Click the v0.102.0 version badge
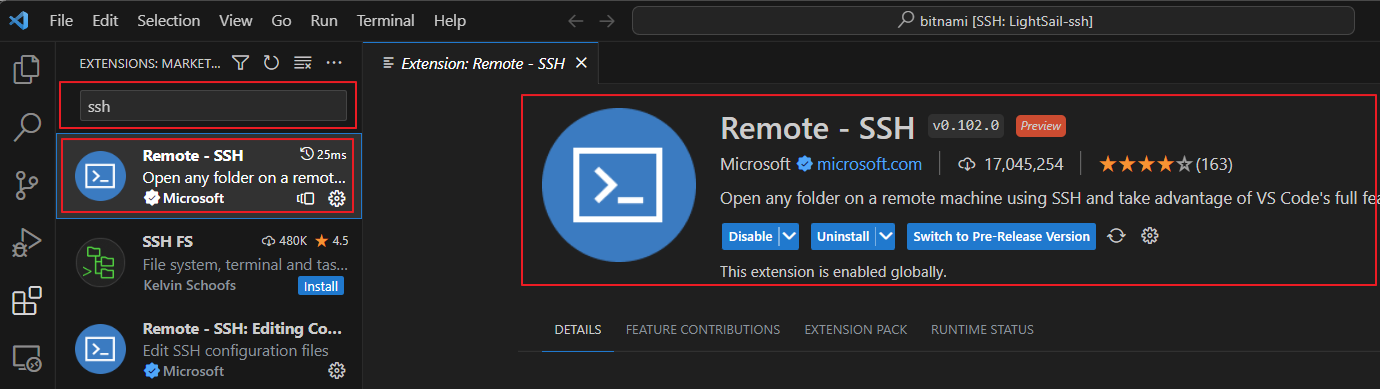This screenshot has width=1380, height=389. tap(966, 126)
